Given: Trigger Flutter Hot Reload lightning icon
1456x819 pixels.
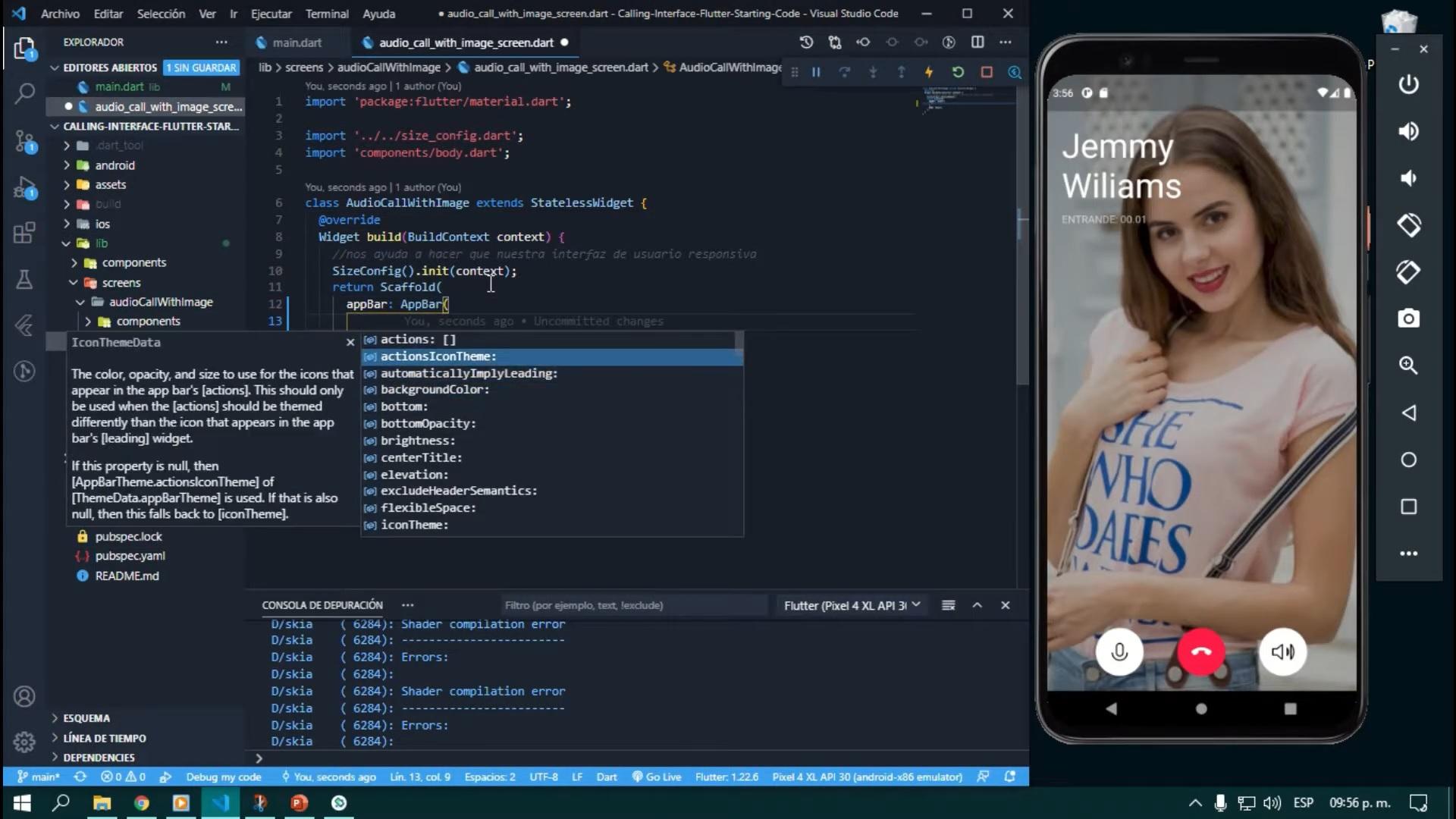Looking at the screenshot, I should (x=929, y=72).
